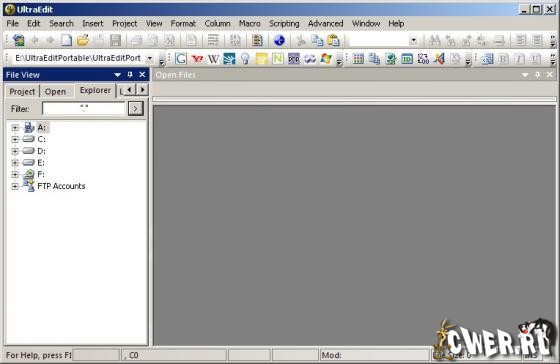Image resolution: width=560 pixels, height=364 pixels.
Task: Open the Open Files panel menu arrow
Action: pyautogui.click(x=525, y=75)
